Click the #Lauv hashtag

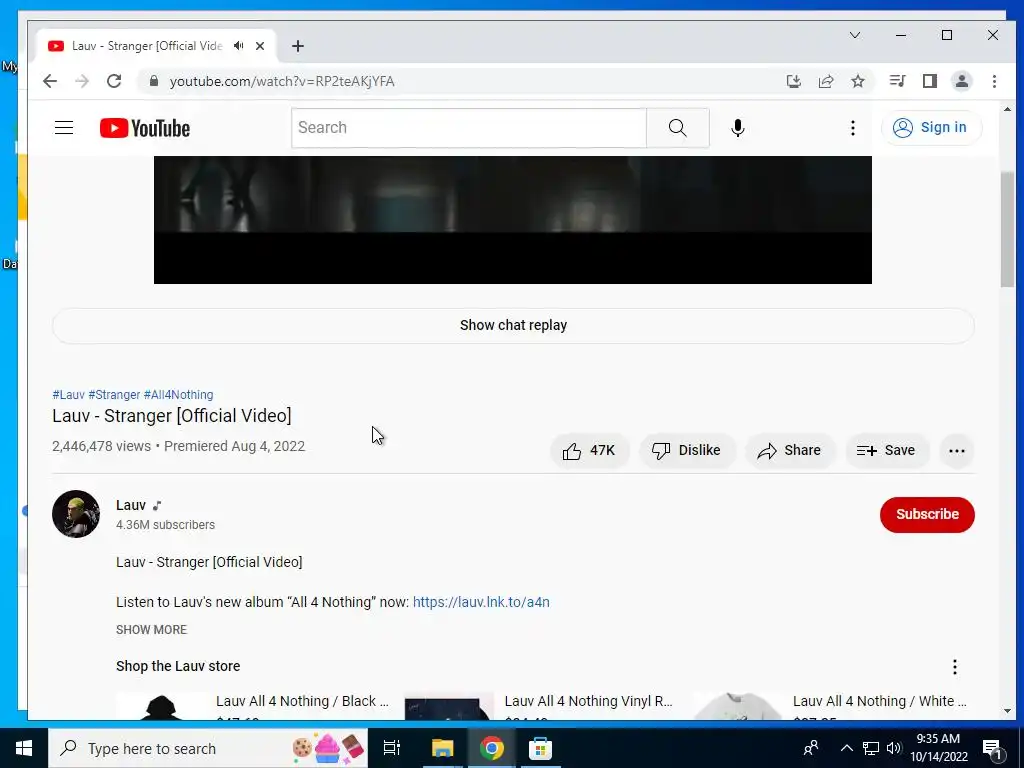tap(69, 394)
